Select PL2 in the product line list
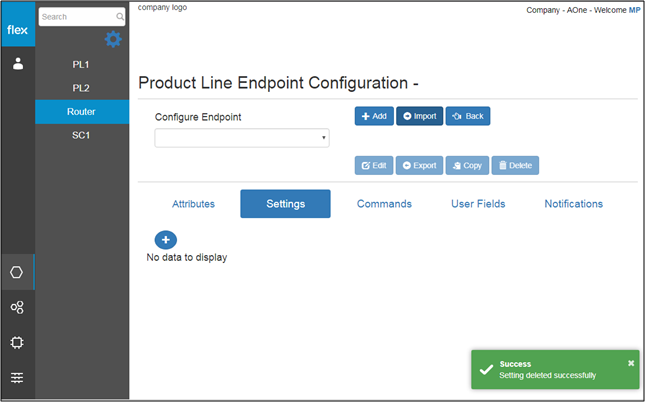Viewport: 645px width, 402px height. tap(81, 88)
